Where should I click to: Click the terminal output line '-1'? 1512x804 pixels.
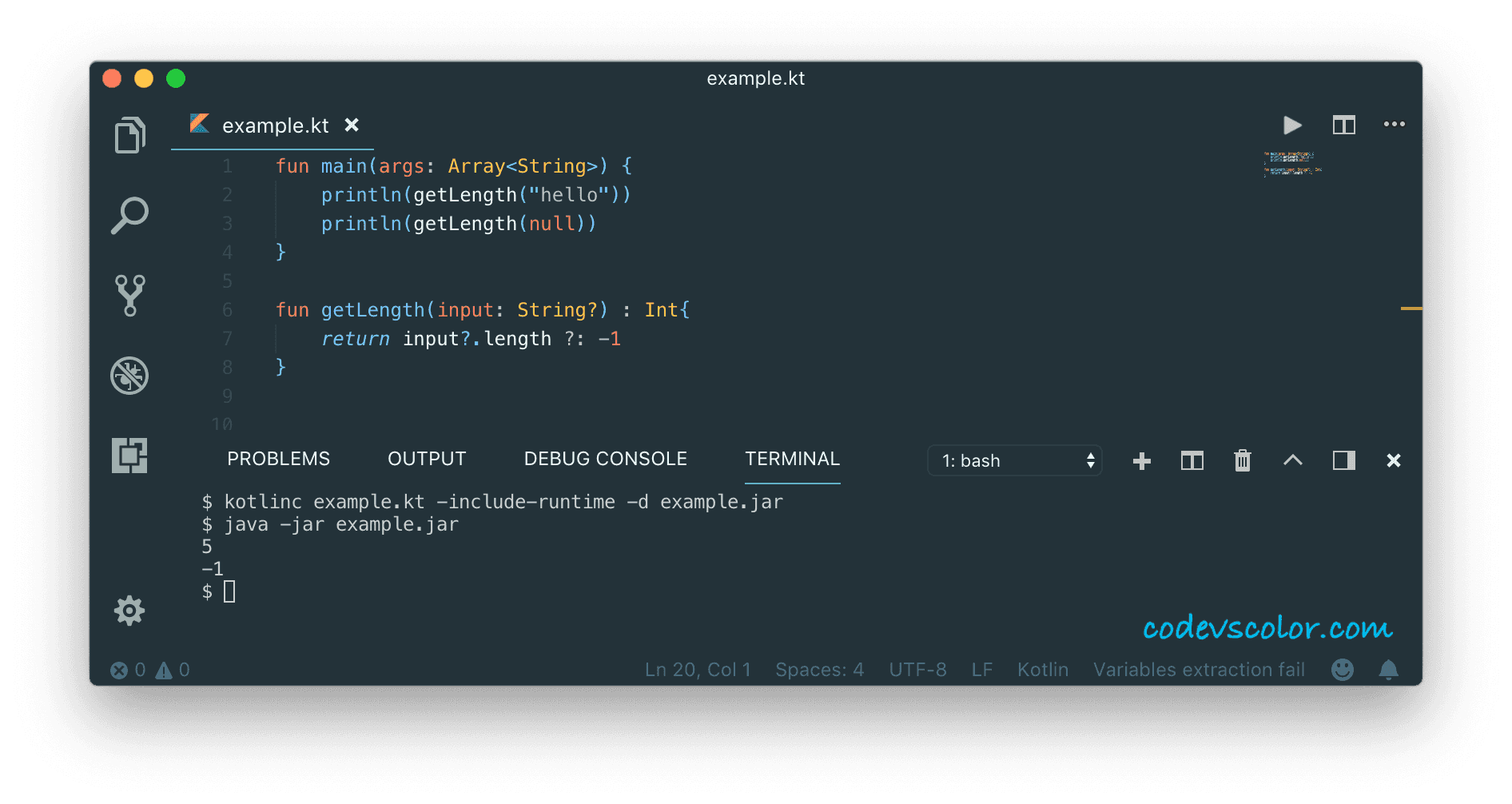213,569
